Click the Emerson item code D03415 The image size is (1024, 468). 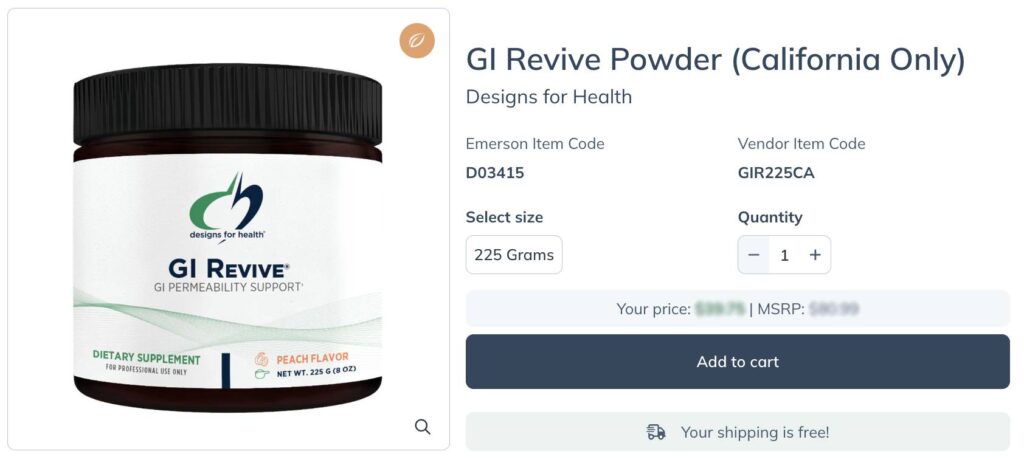point(494,173)
